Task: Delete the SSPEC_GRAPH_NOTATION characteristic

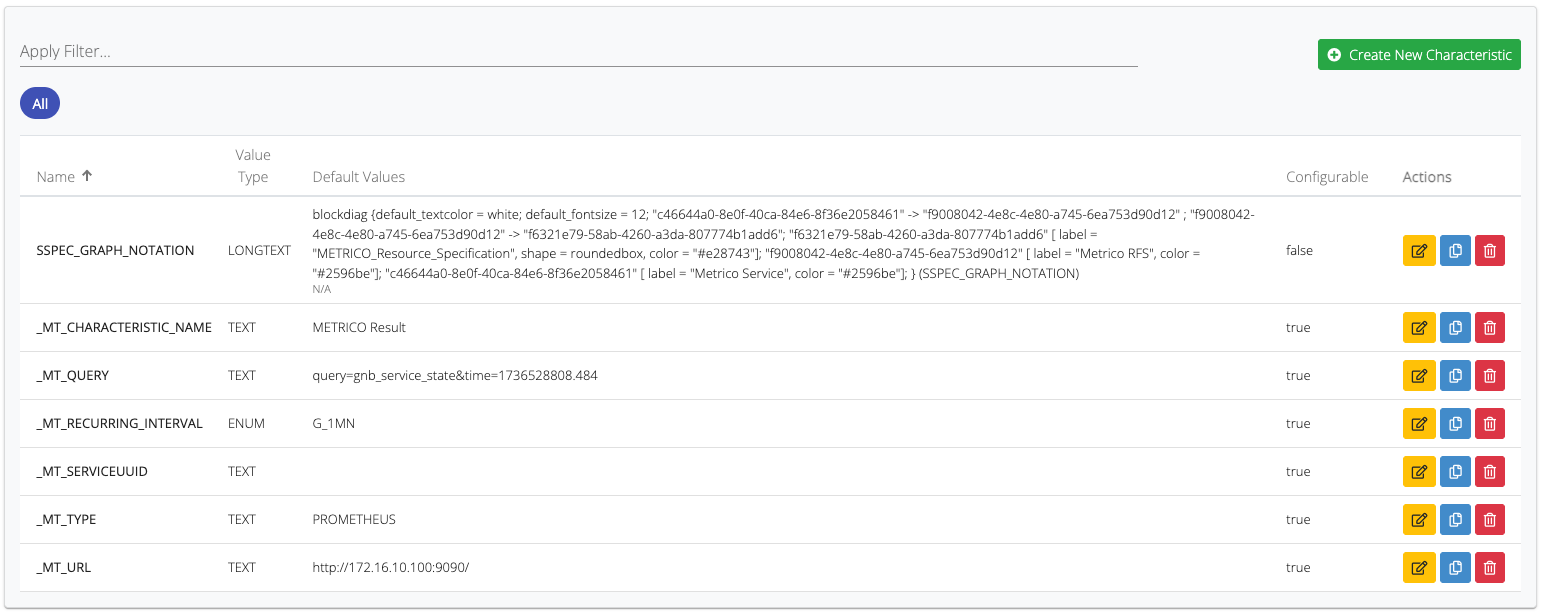Action: tap(1489, 251)
